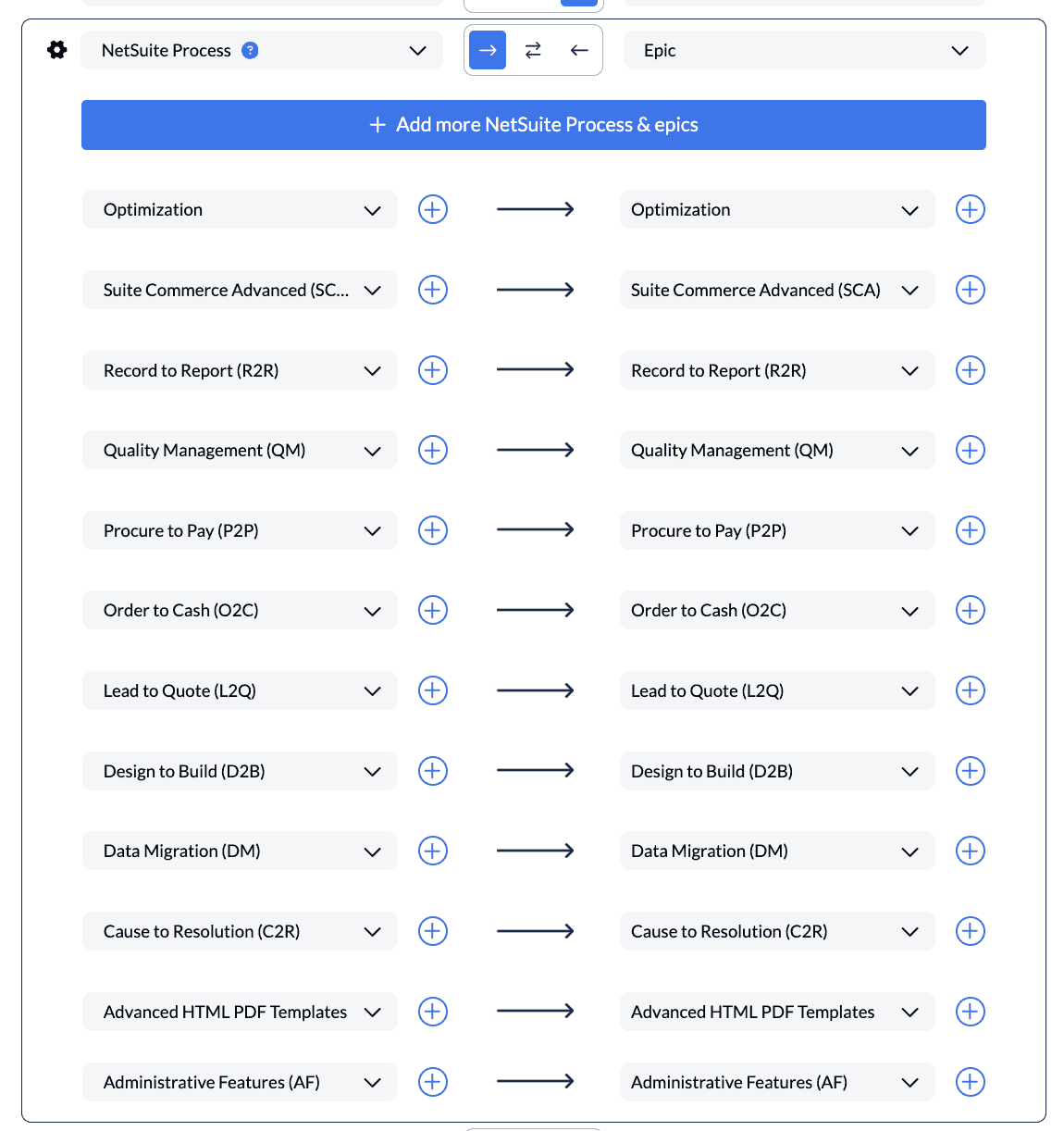The image size is (1064, 1131).
Task: Click plus beside right Suite Commerce Advanced (SCA)
Action: [970, 290]
